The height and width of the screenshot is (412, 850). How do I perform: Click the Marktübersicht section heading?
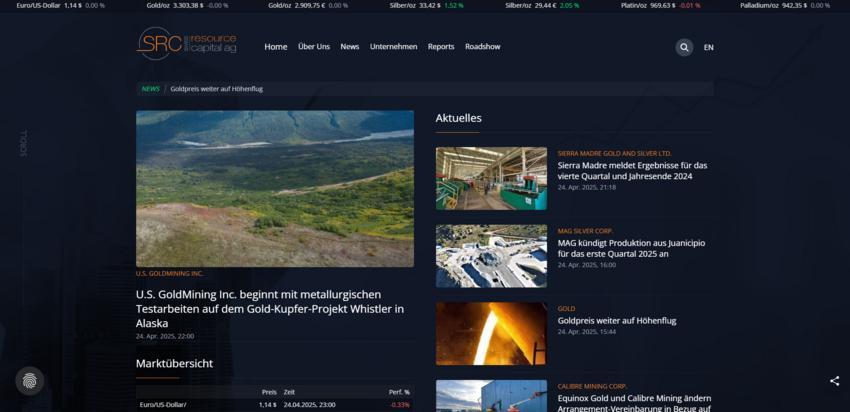click(x=174, y=363)
